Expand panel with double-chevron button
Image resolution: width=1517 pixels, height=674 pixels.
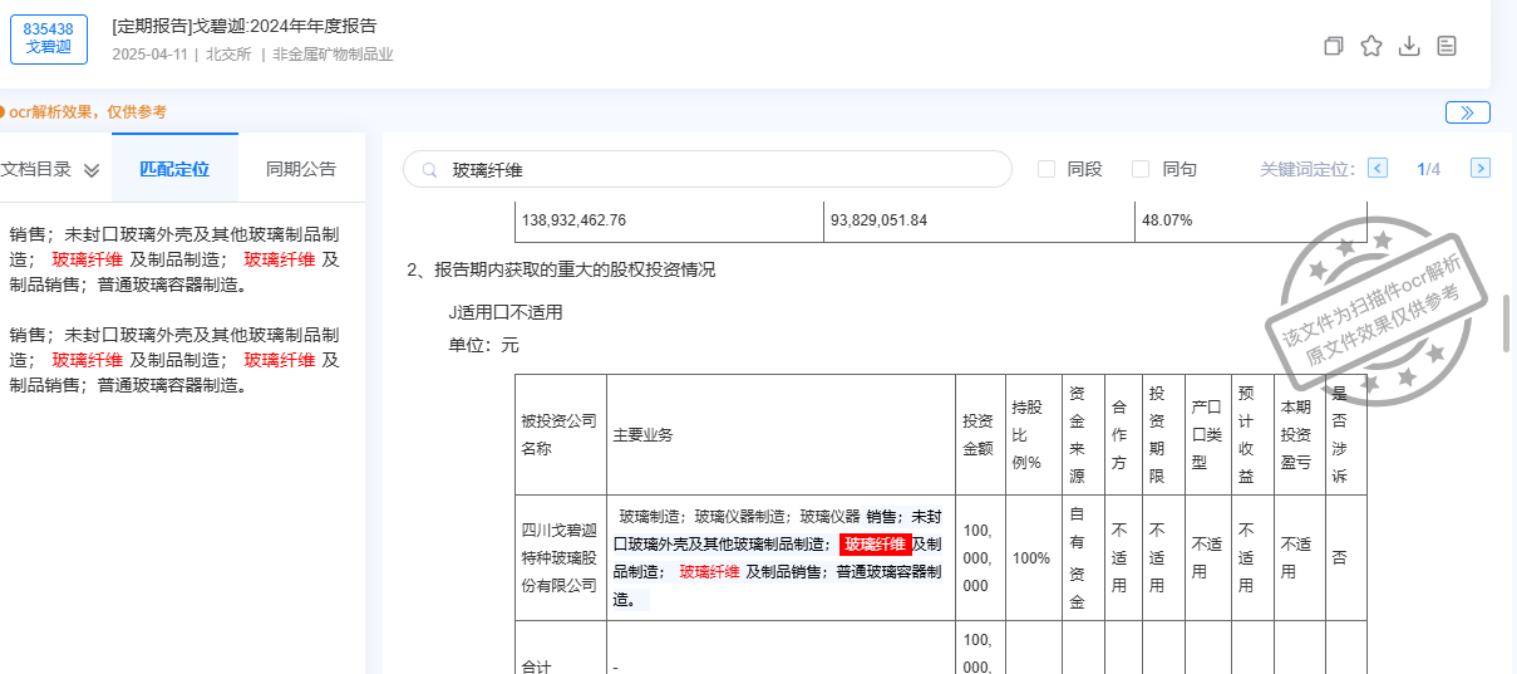click(1467, 112)
